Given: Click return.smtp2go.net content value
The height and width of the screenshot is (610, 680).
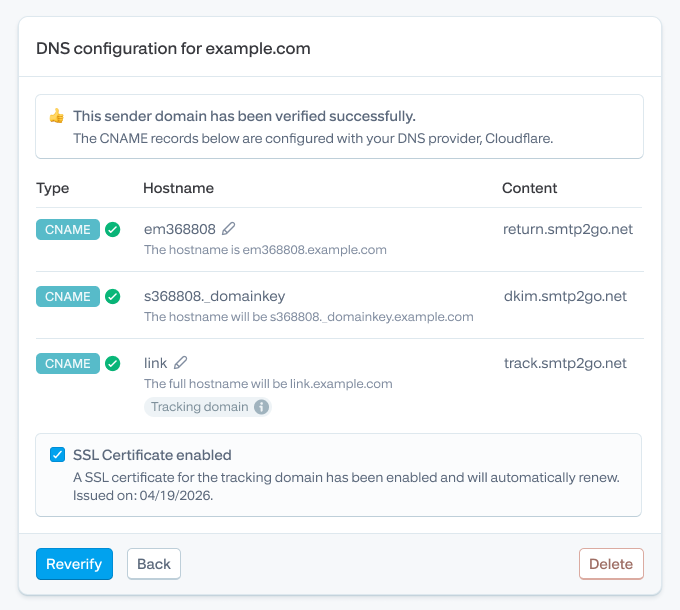Looking at the screenshot, I should 568,229.
